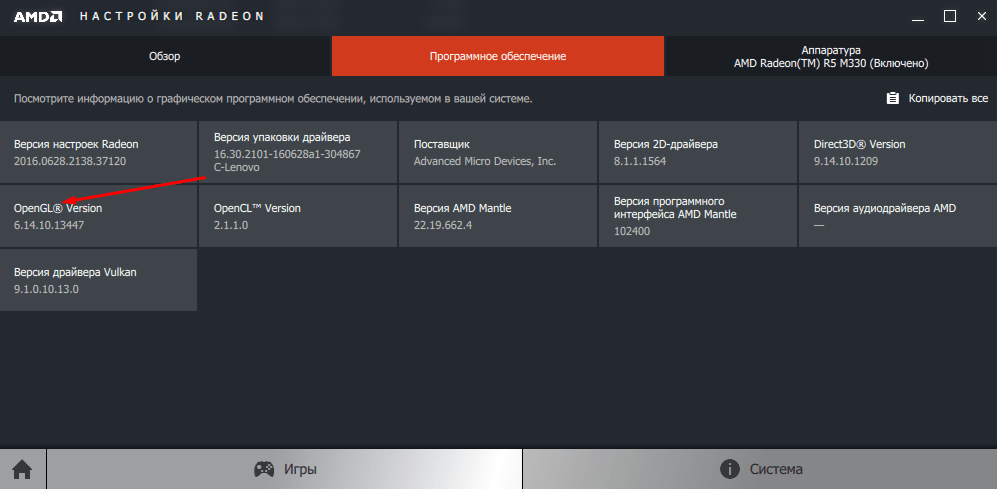Click the Версия аудиодрайвера AMD label
The image size is (997, 489).
(884, 208)
